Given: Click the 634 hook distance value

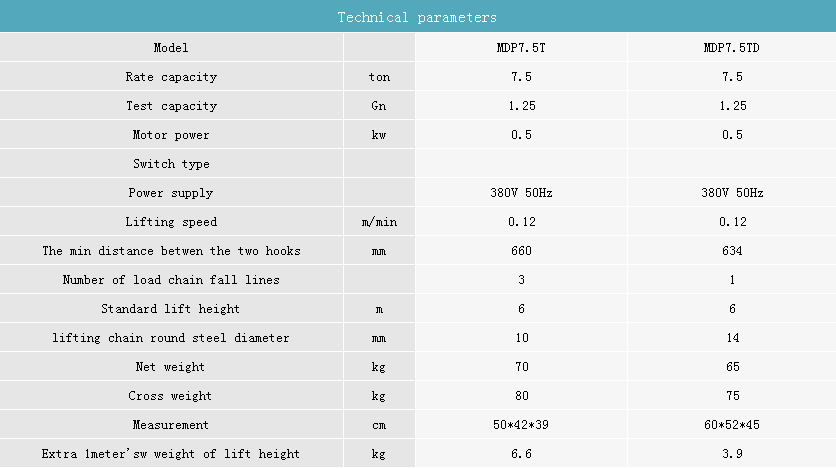Looking at the screenshot, I should (732, 251).
